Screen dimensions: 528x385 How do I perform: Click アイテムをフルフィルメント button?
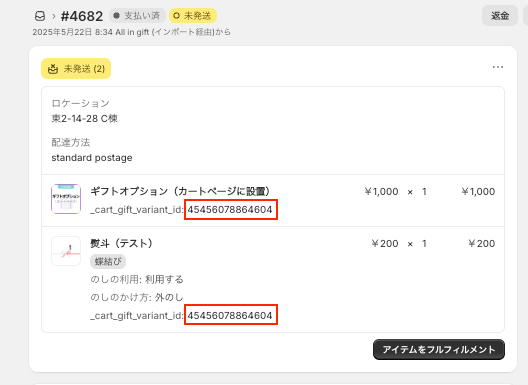(439, 349)
